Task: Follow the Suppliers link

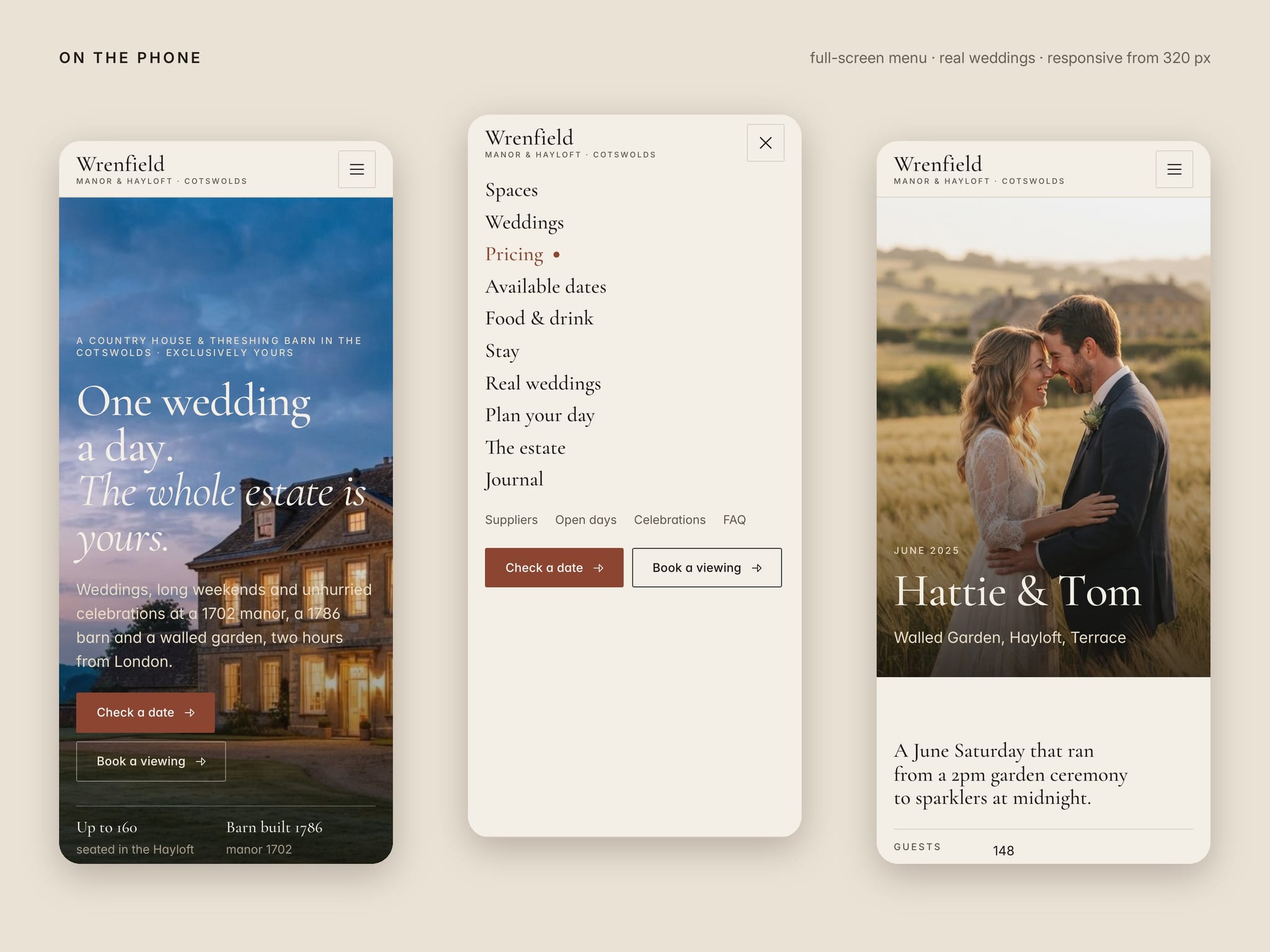Action: click(x=511, y=520)
